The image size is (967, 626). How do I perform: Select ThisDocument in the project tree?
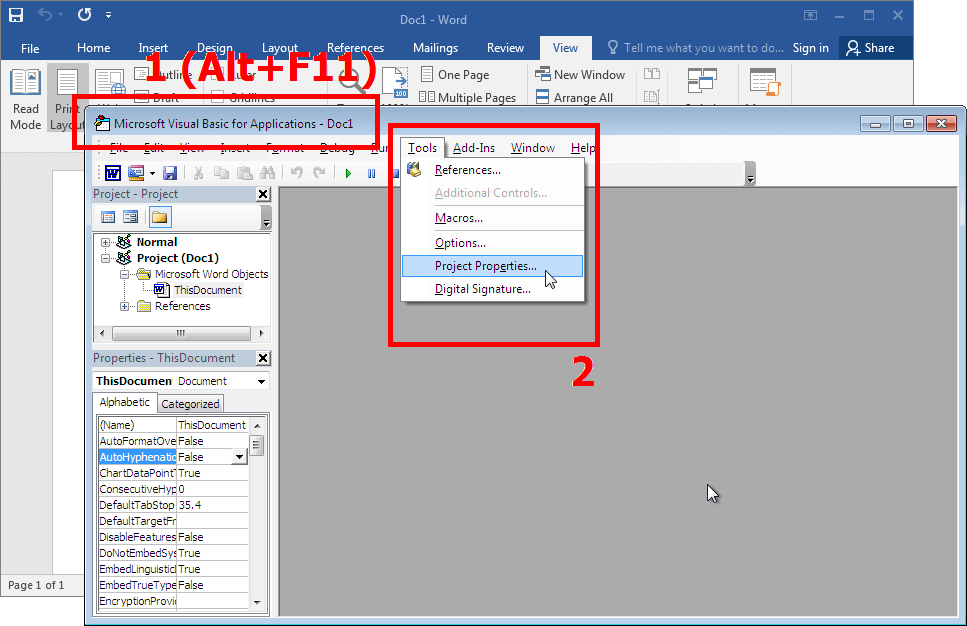207,290
